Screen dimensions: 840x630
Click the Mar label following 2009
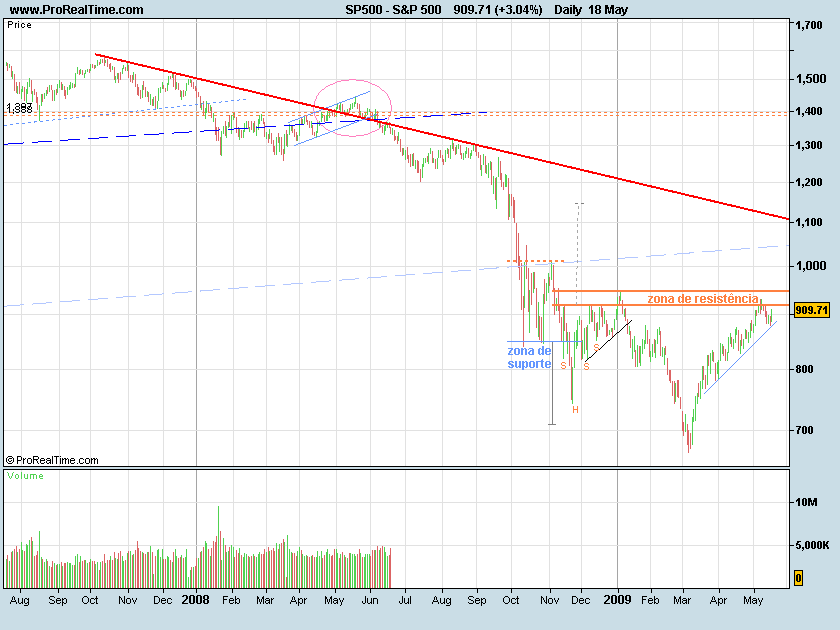tap(682, 600)
